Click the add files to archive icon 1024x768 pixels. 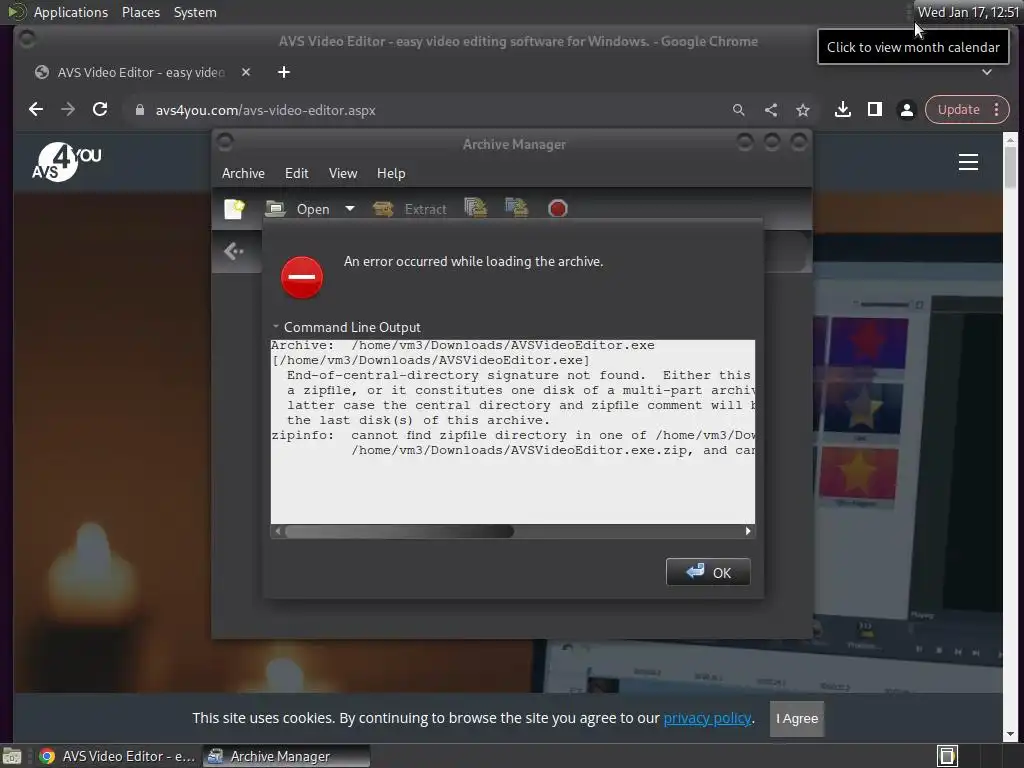coord(475,208)
